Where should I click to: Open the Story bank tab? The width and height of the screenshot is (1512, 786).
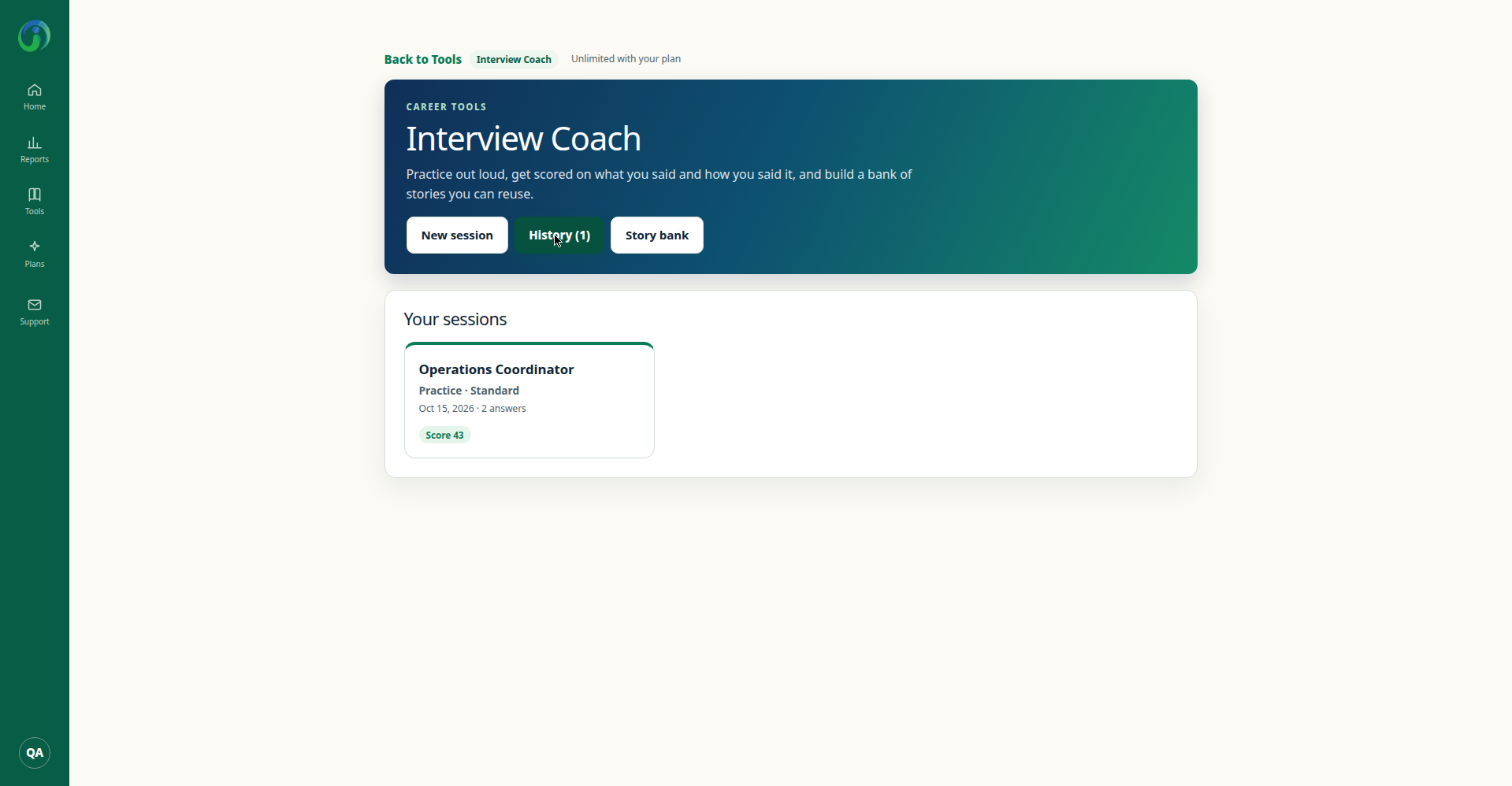(657, 235)
